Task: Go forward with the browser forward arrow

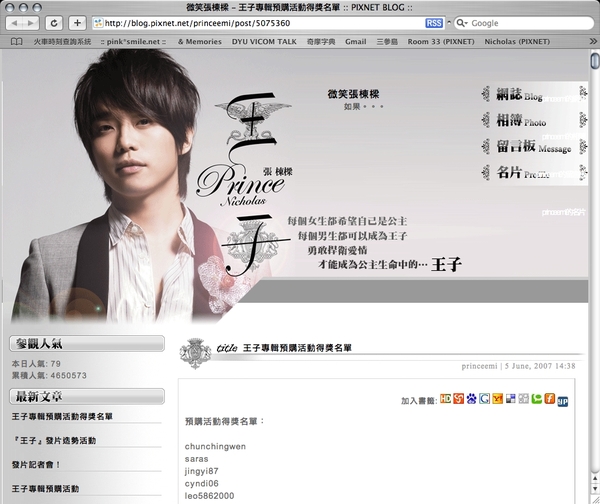Action: [x=31, y=23]
